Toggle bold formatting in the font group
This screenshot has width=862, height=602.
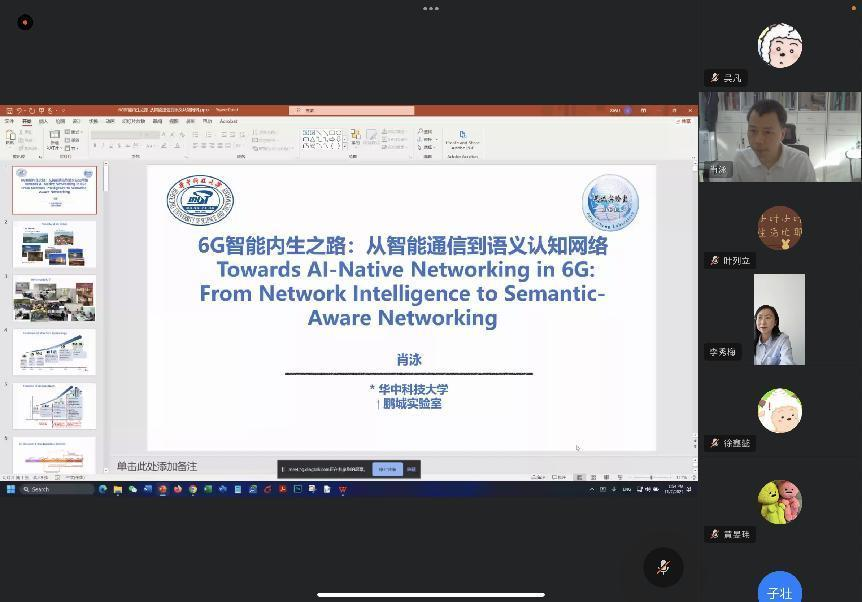coord(95,146)
